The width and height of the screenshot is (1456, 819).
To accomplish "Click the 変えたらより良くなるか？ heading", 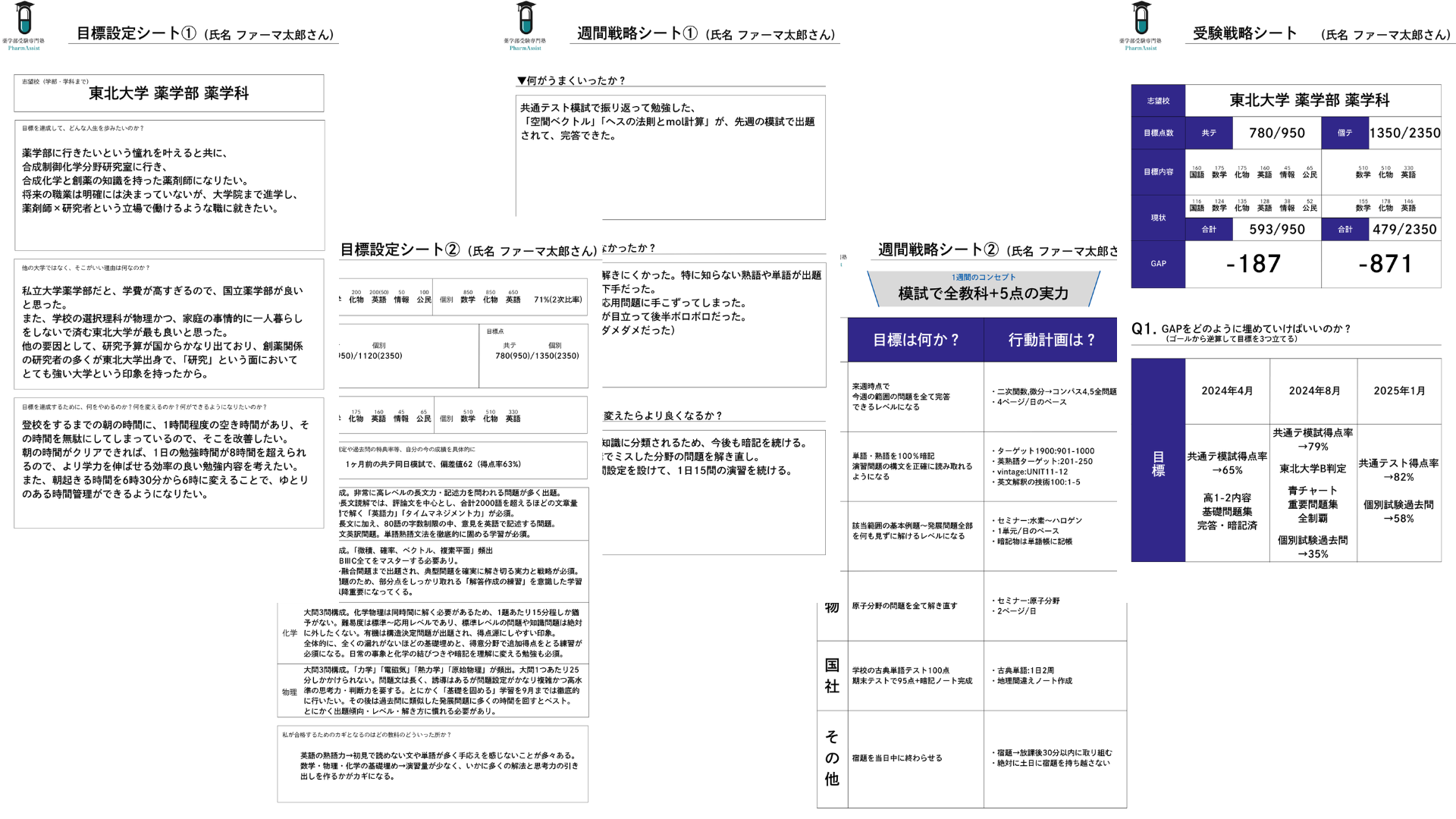I will click(x=663, y=416).
